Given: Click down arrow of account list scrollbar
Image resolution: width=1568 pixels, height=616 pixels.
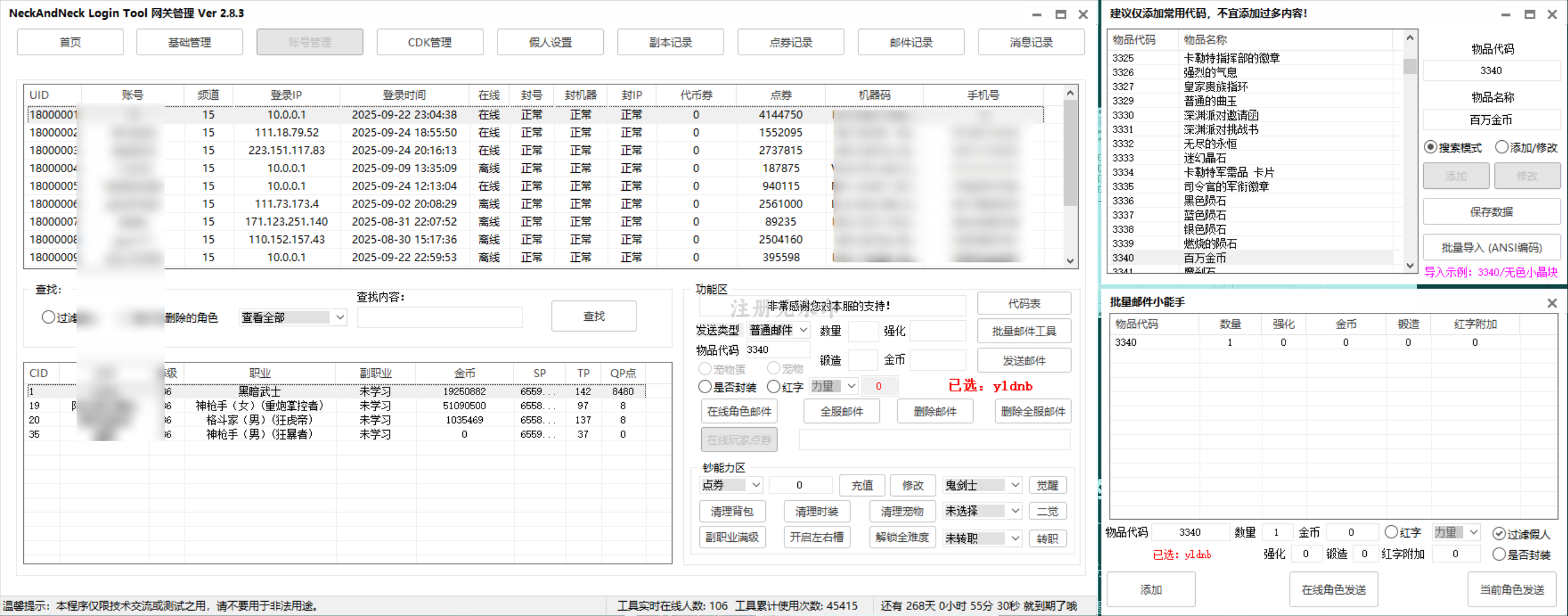Looking at the screenshot, I should (x=1070, y=261).
